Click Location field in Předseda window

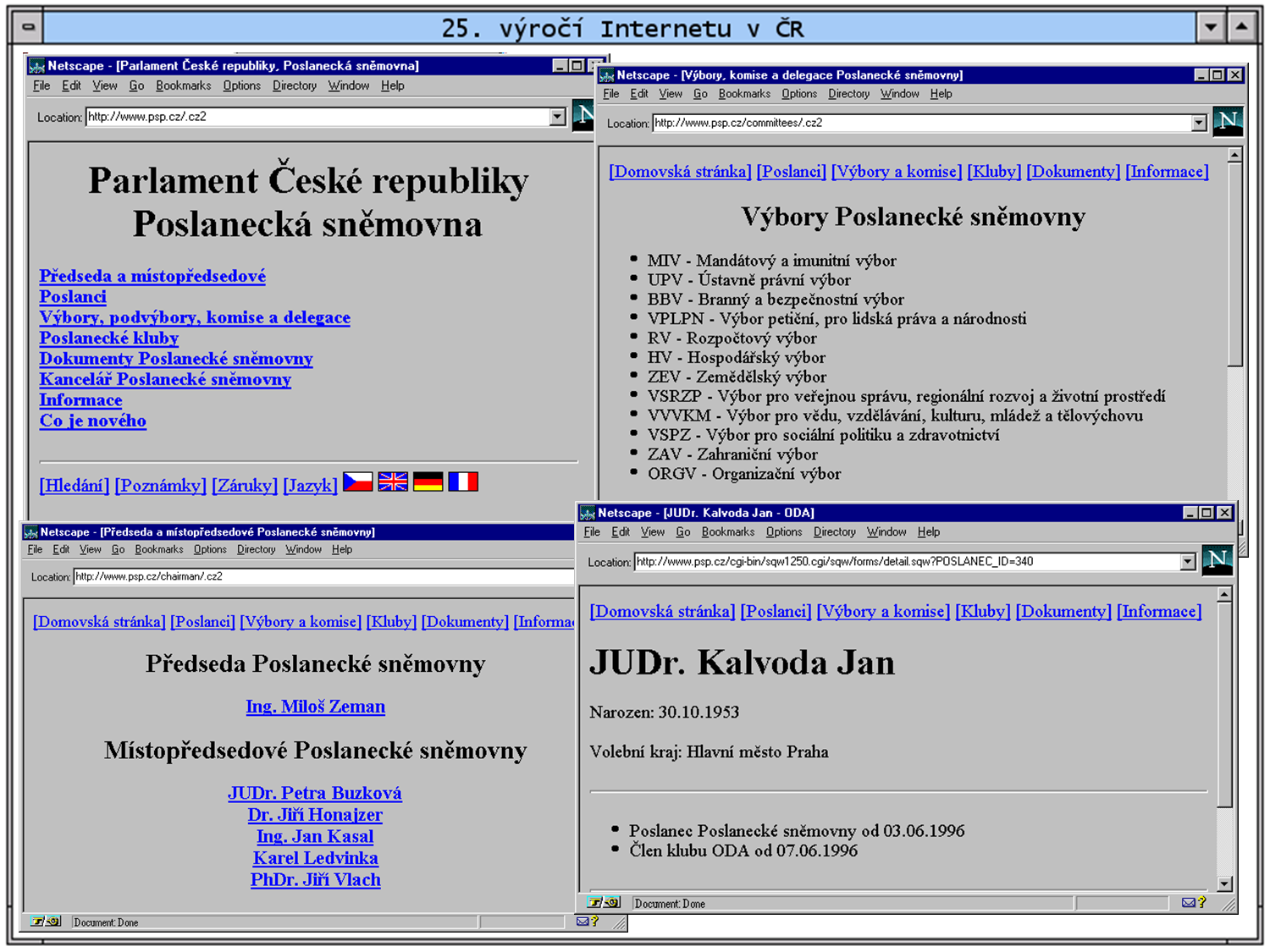[324, 577]
